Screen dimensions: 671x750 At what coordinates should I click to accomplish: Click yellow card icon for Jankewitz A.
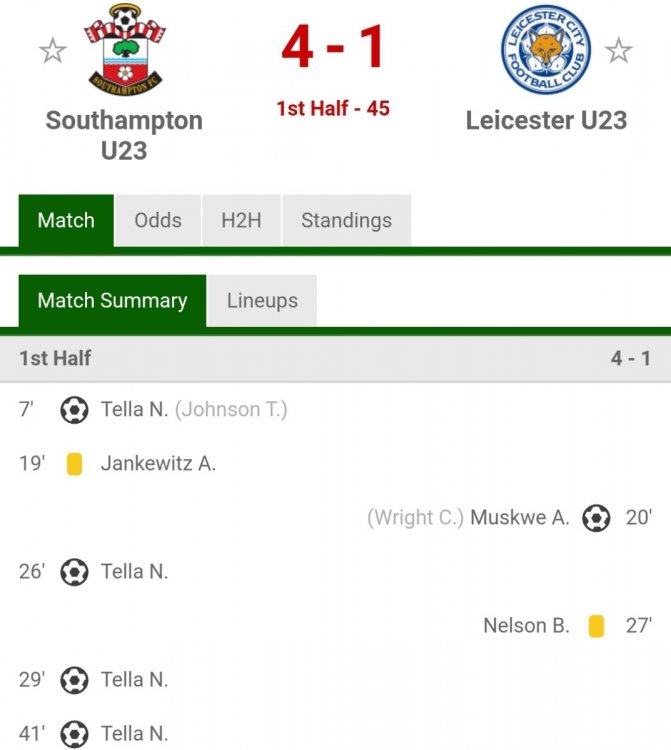(74, 464)
